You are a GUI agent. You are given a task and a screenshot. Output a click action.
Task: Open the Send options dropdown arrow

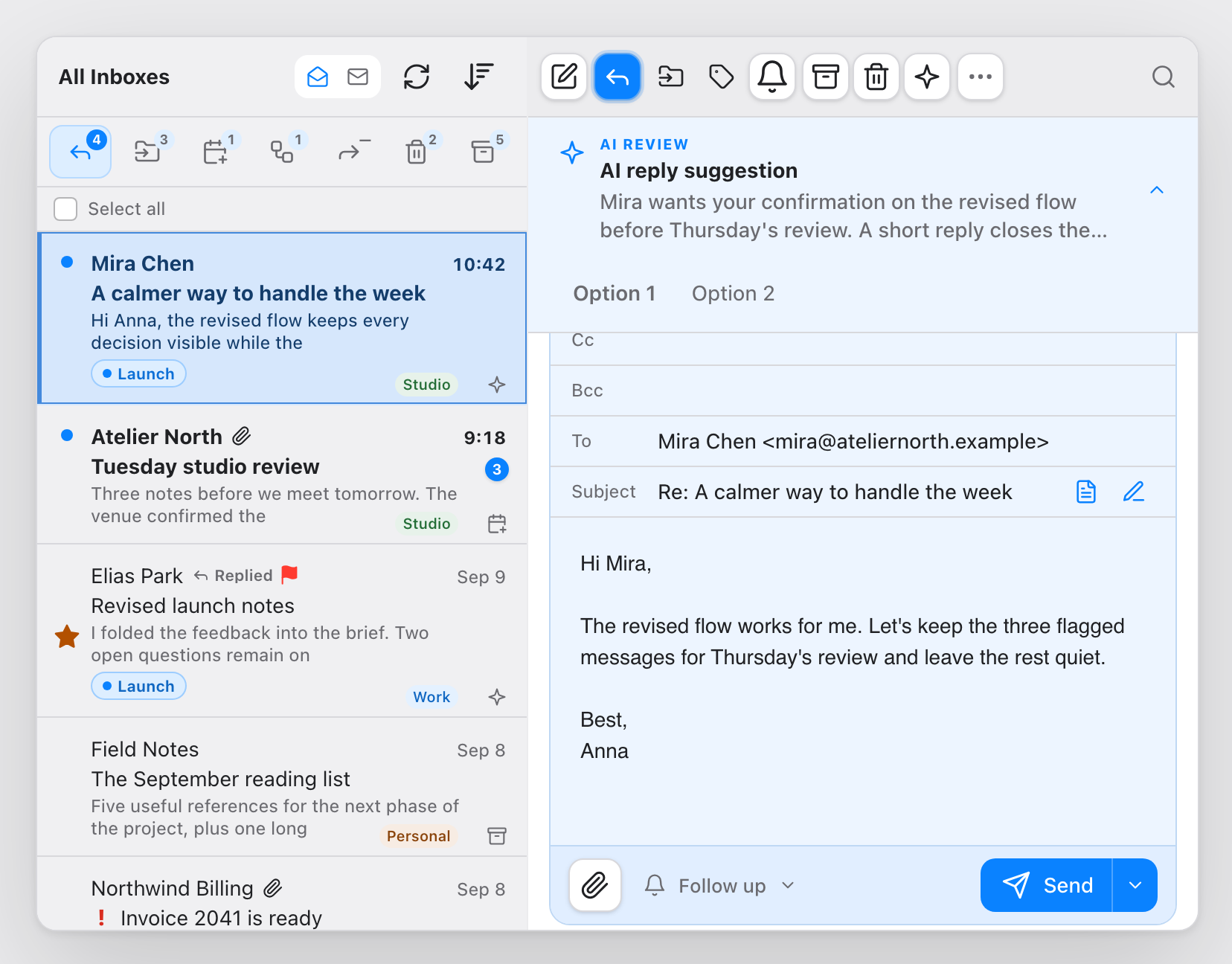point(1135,885)
